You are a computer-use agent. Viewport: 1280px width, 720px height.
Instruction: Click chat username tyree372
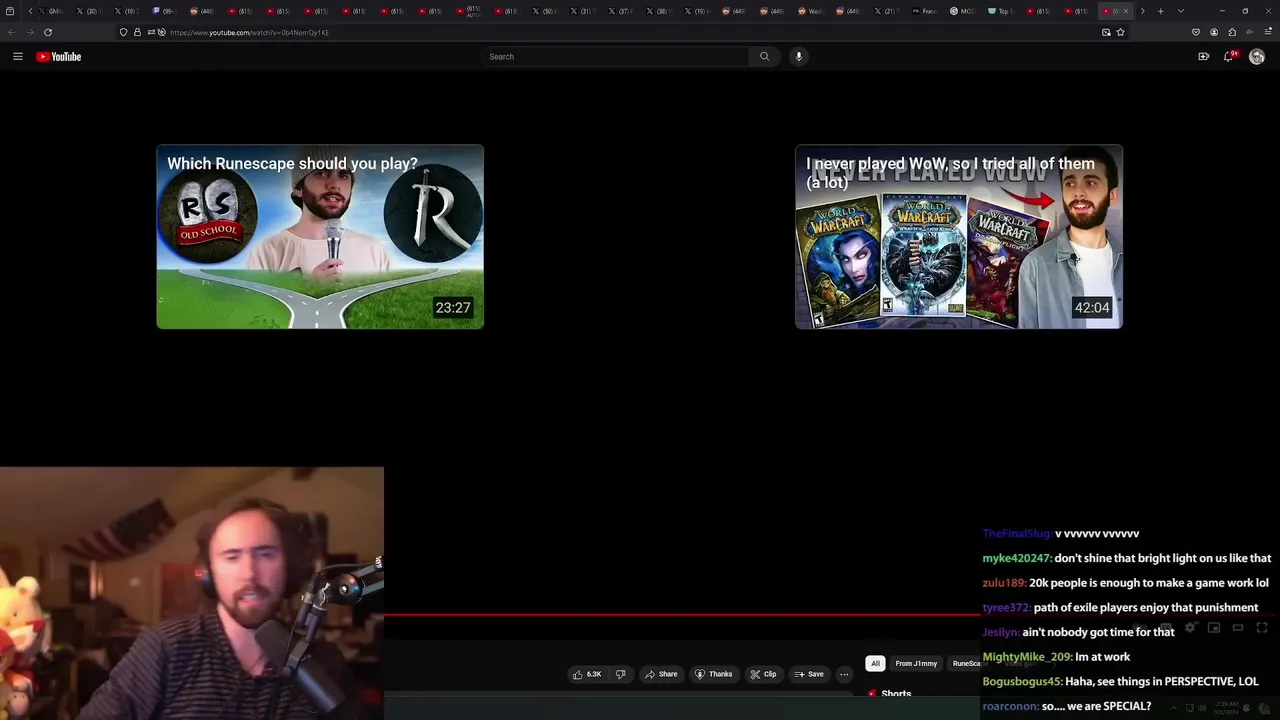[x=1006, y=607]
